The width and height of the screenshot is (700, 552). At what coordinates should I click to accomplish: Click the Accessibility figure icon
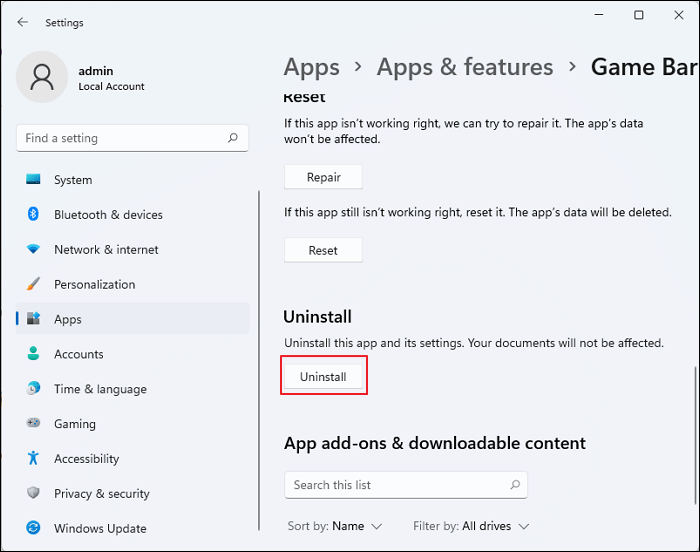point(33,459)
